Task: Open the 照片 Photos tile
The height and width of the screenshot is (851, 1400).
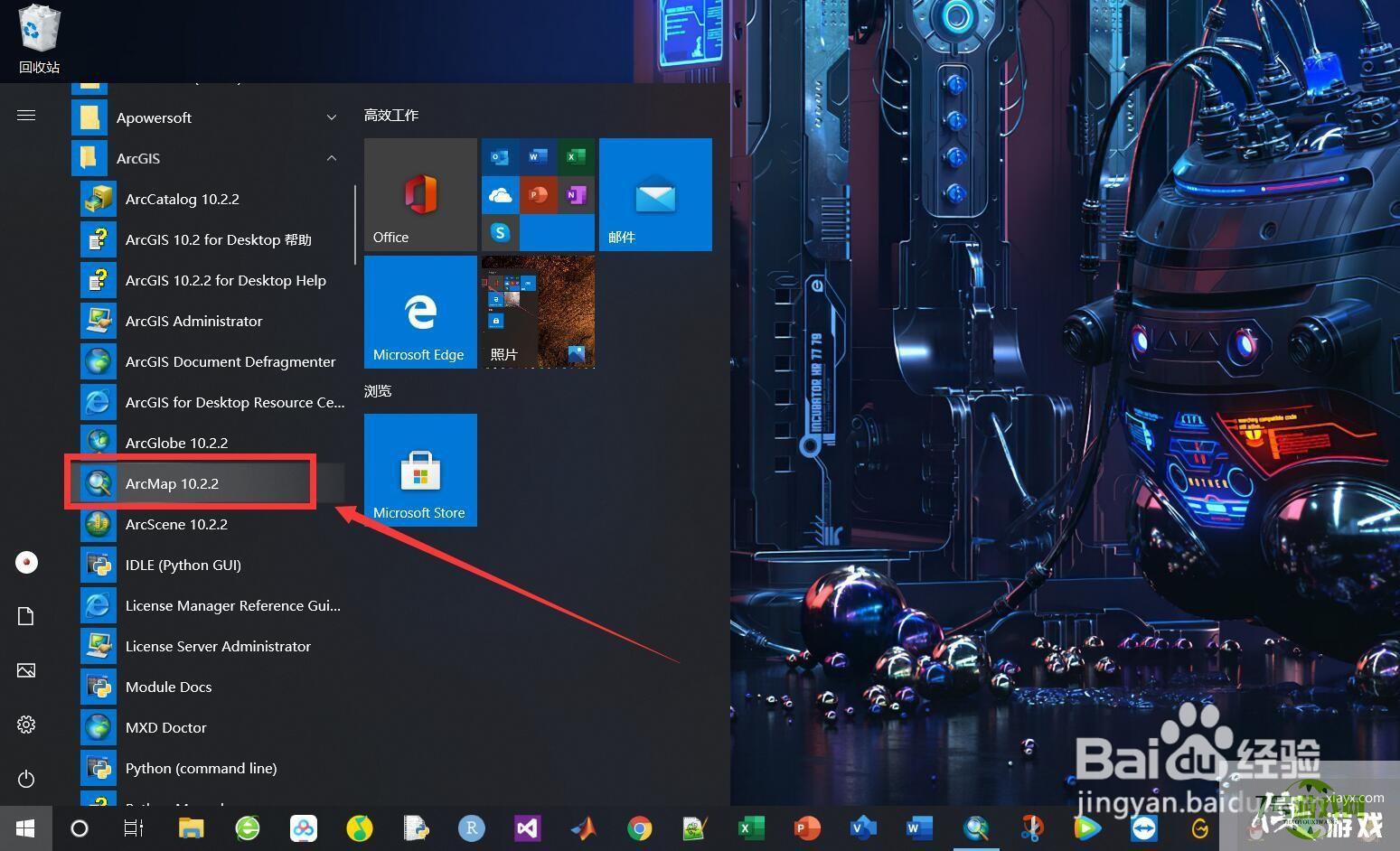Action: pos(538,312)
